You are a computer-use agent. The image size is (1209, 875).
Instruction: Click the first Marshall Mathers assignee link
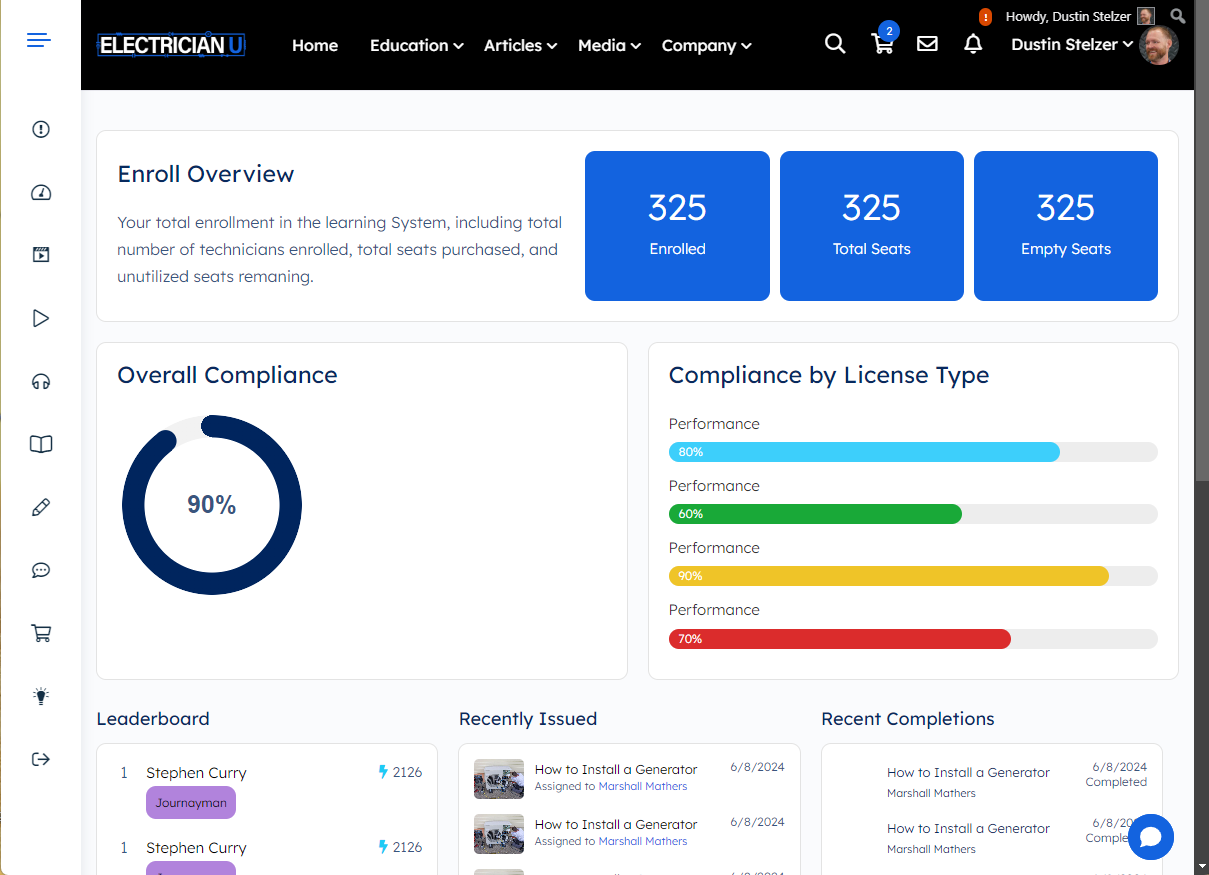click(x=642, y=787)
